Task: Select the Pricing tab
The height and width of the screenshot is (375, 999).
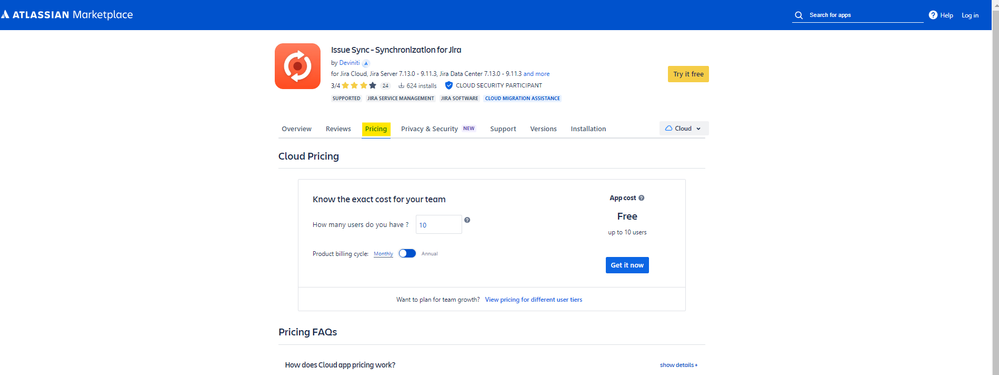Action: 376,129
